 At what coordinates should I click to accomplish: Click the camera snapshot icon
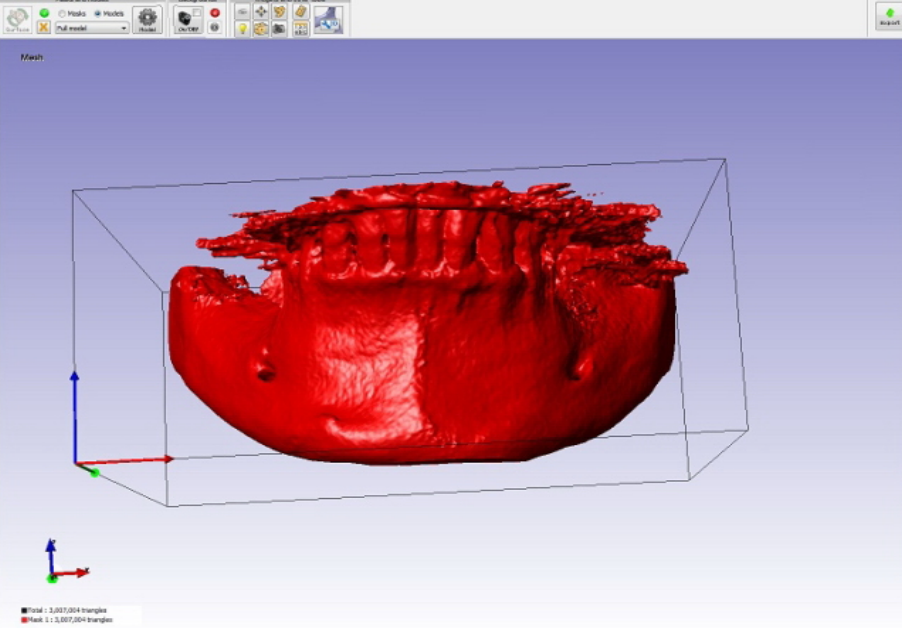pos(280,28)
